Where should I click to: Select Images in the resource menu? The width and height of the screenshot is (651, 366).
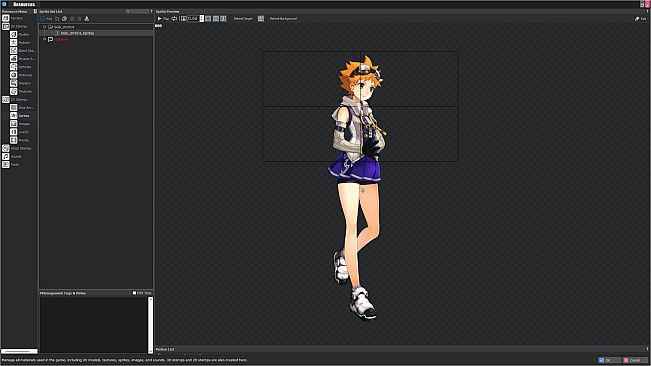(20, 124)
